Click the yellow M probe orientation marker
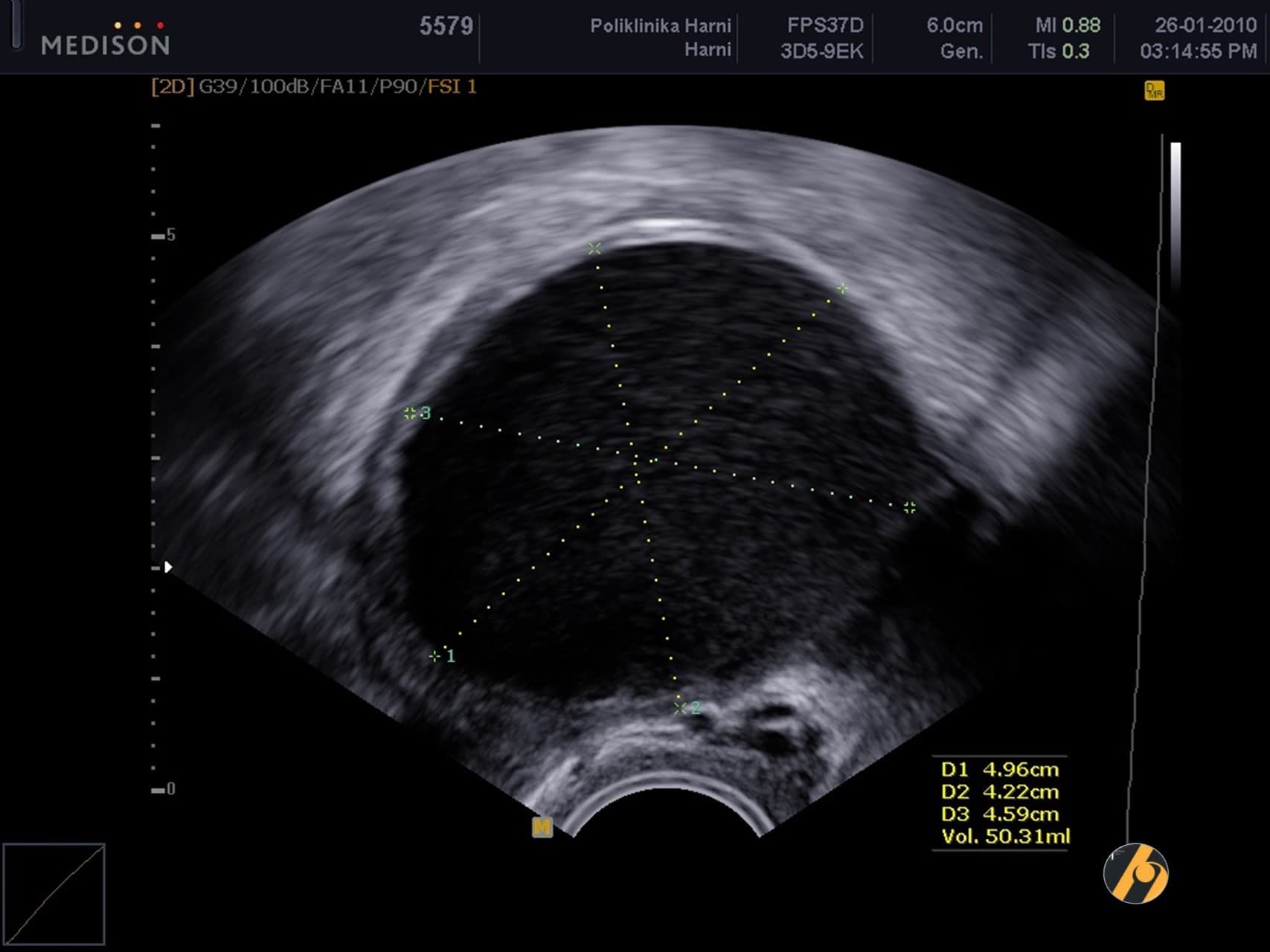 point(542,827)
